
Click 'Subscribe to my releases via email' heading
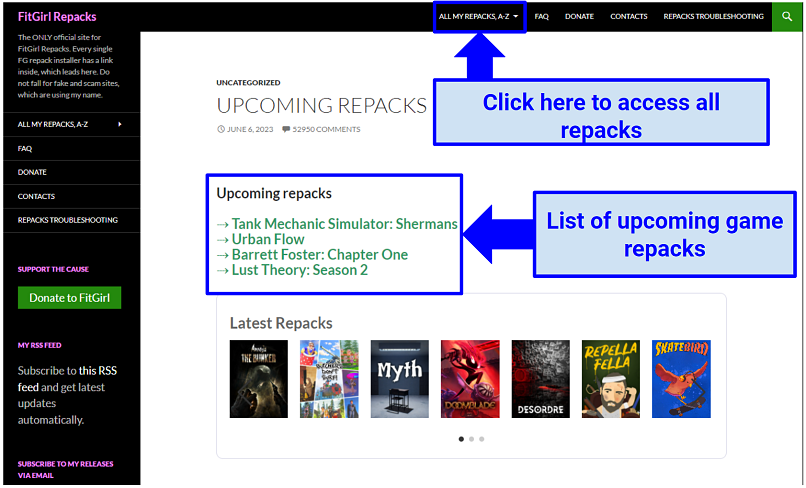tap(65, 469)
